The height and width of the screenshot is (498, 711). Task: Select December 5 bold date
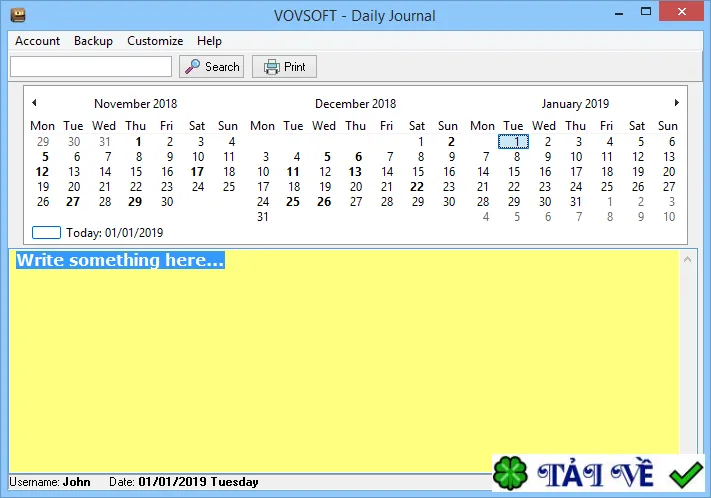tap(327, 157)
